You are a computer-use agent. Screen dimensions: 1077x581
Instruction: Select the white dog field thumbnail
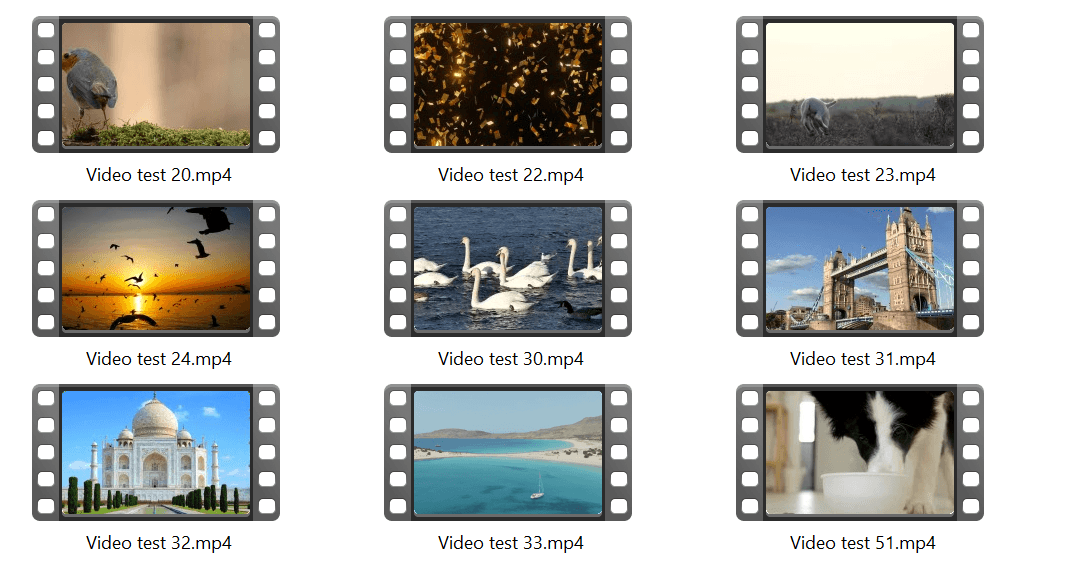pyautogui.click(x=860, y=84)
